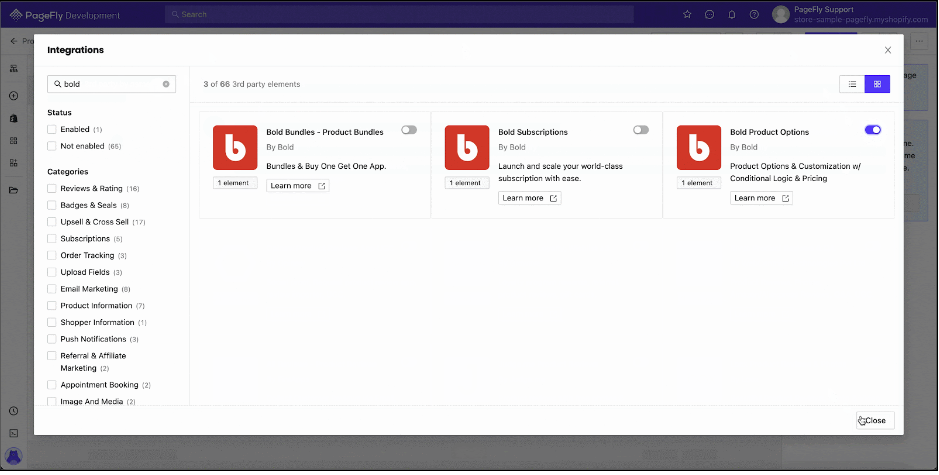This screenshot has height=475, width=939.
Task: Click the Bold Subscriptions title
Action: point(533,132)
